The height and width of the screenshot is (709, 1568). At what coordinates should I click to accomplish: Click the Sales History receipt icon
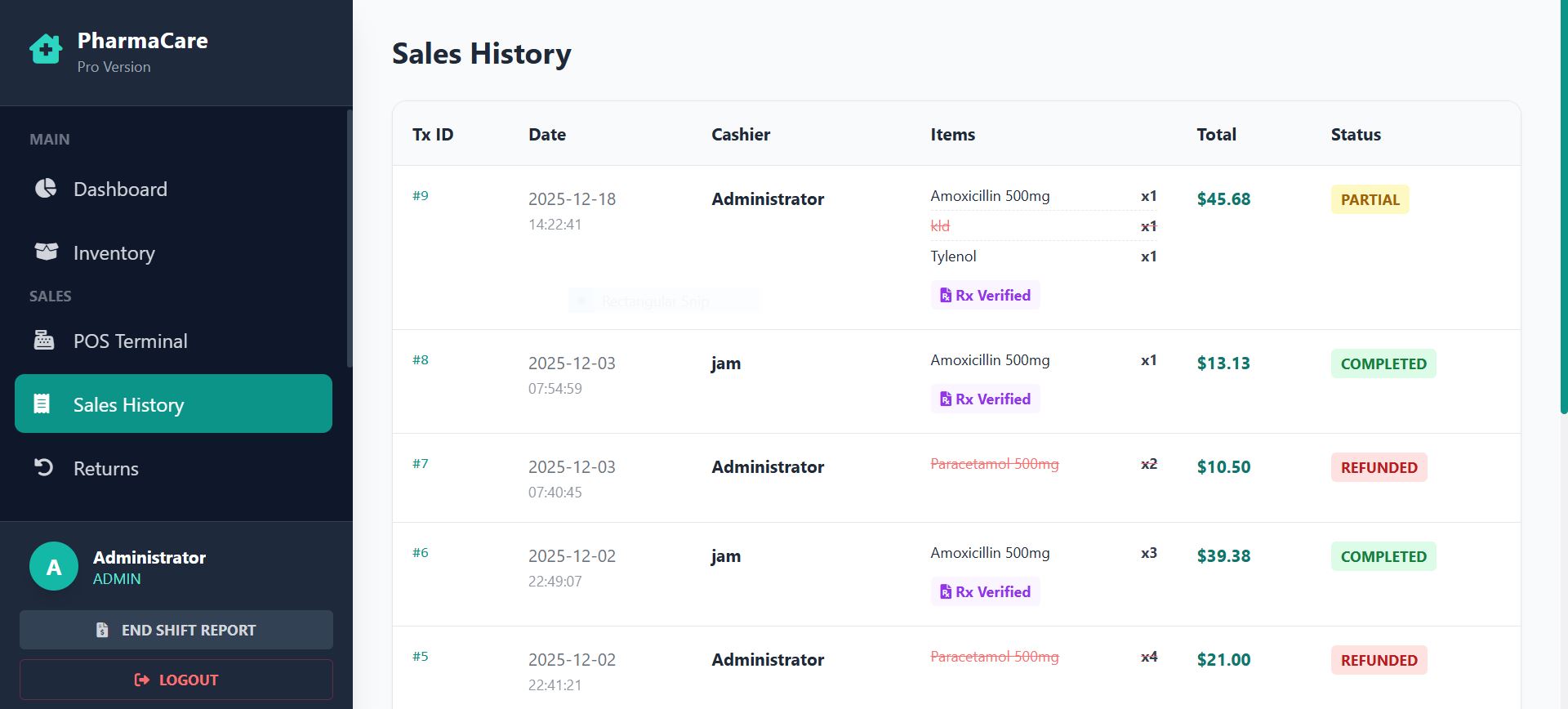pyautogui.click(x=42, y=404)
